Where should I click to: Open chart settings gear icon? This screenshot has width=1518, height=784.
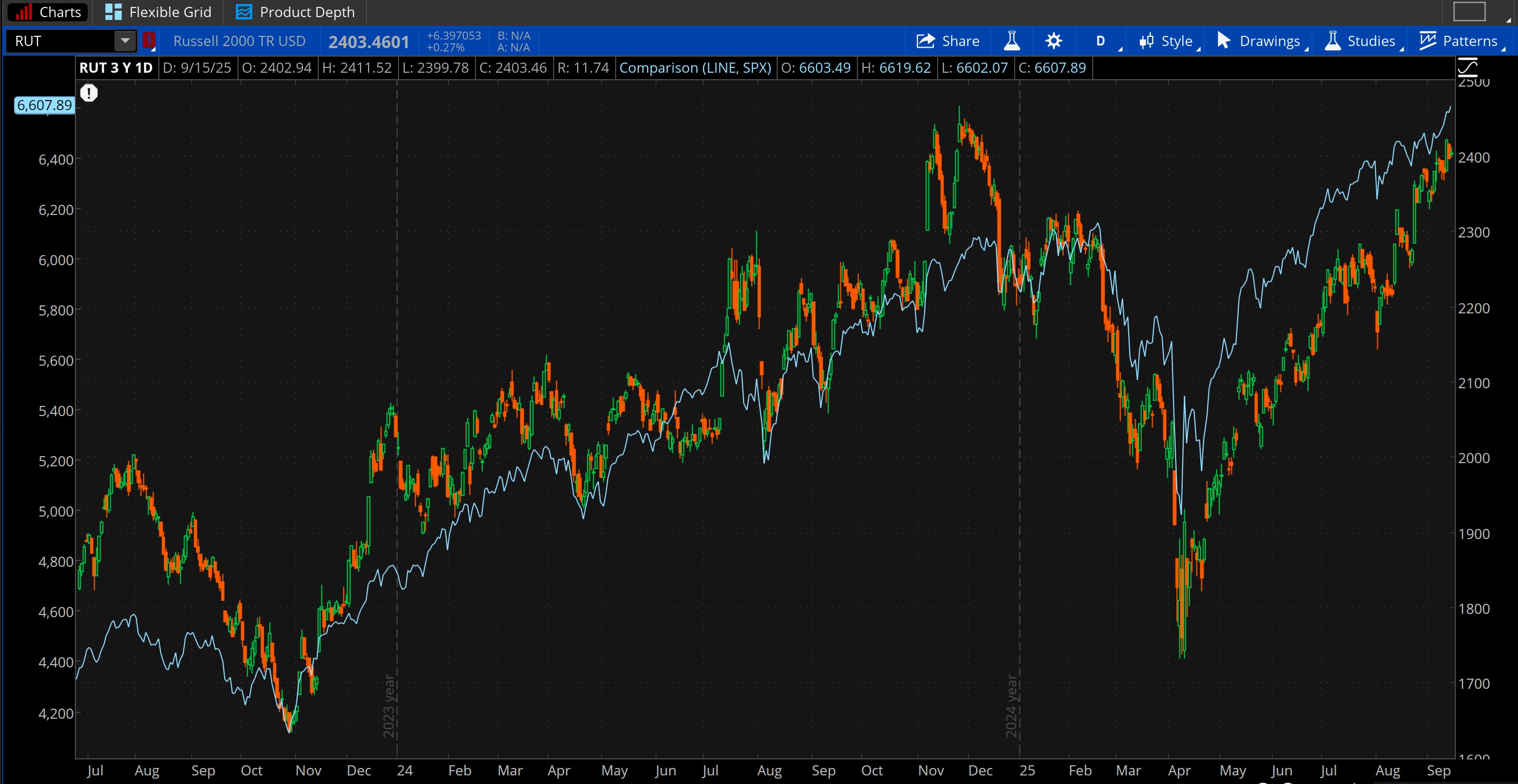[1054, 41]
